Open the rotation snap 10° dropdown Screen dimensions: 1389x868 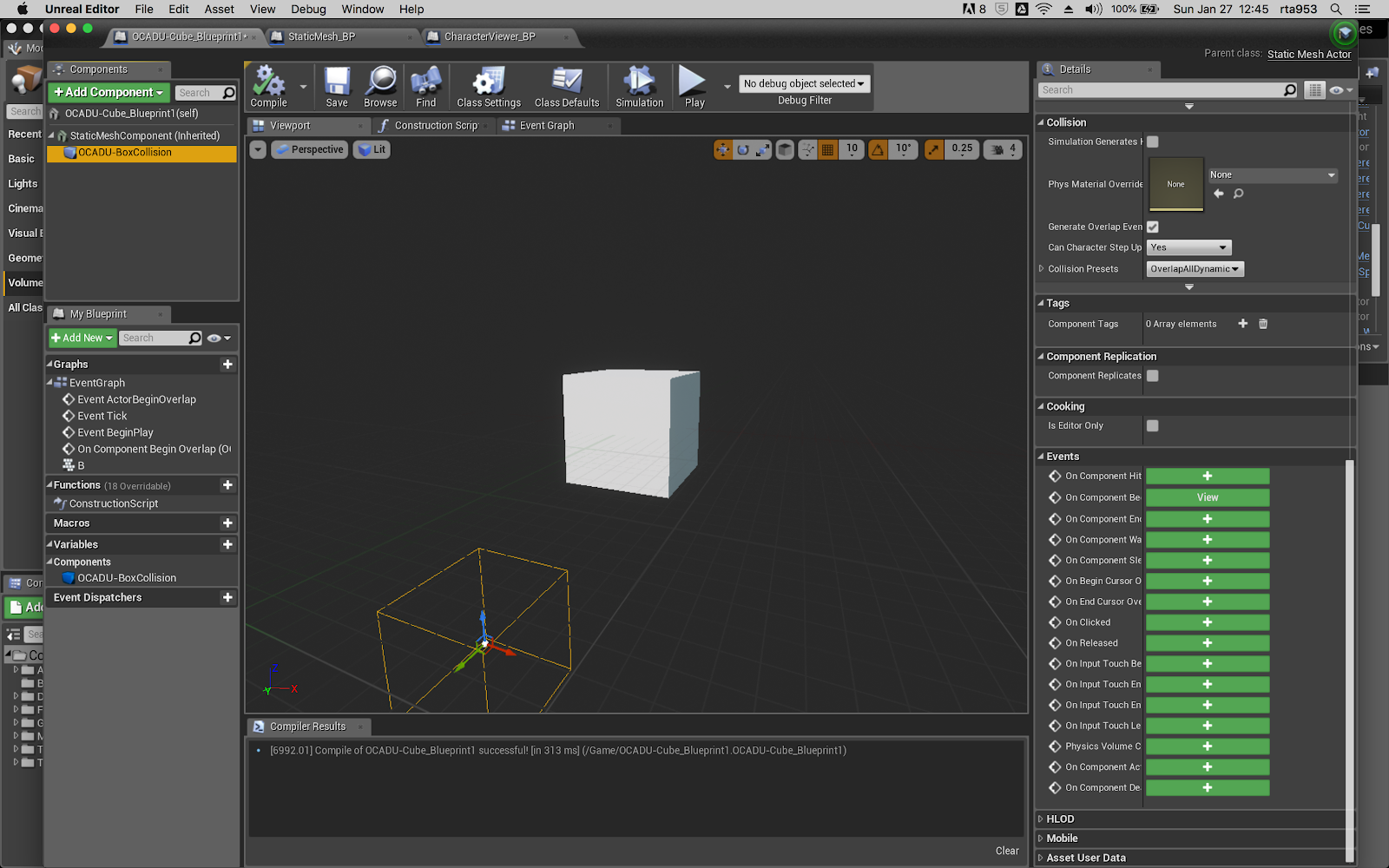(904, 150)
